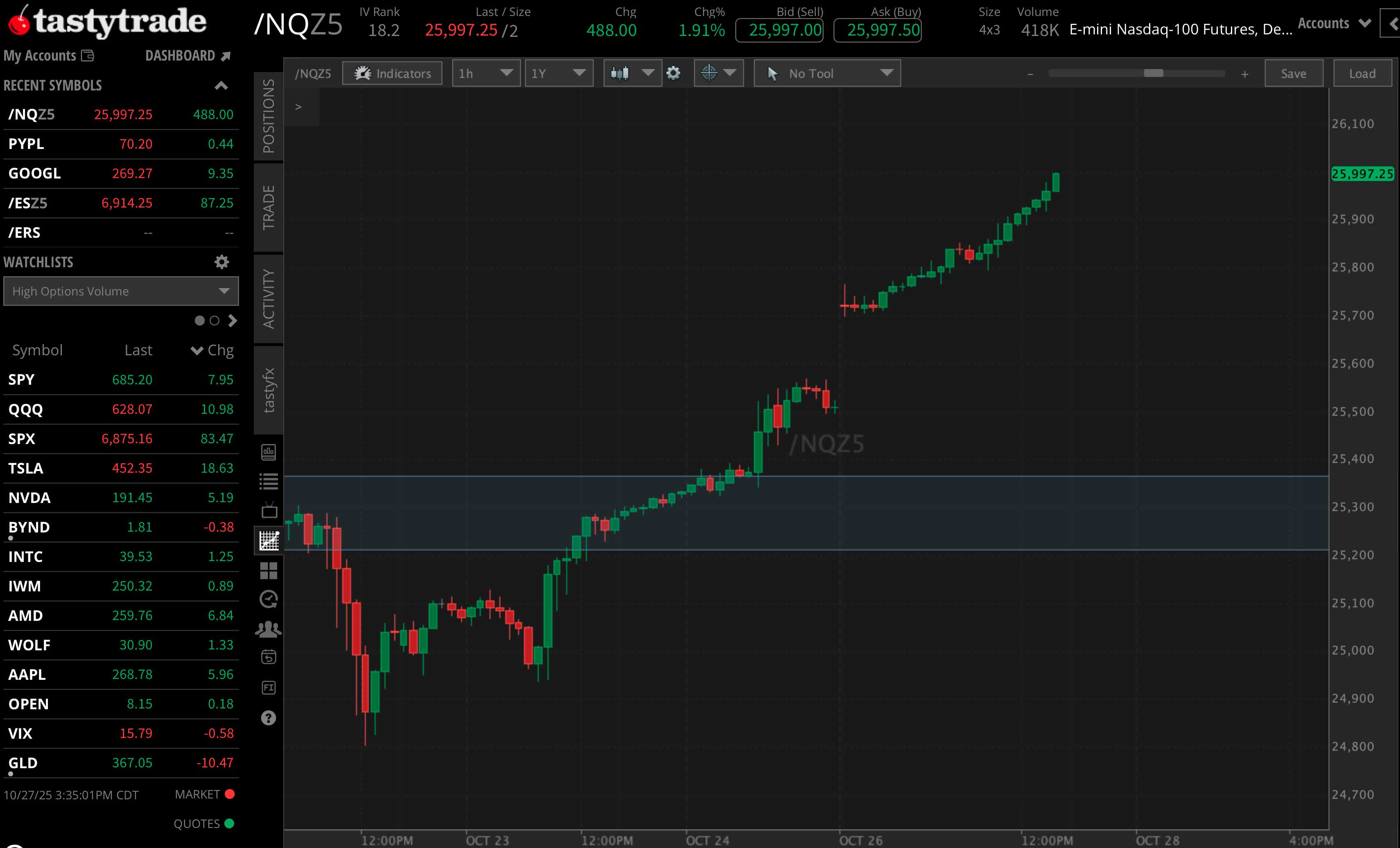Switch to the TRADE tab
Image resolution: width=1400 pixels, height=848 pixels.
(268, 207)
